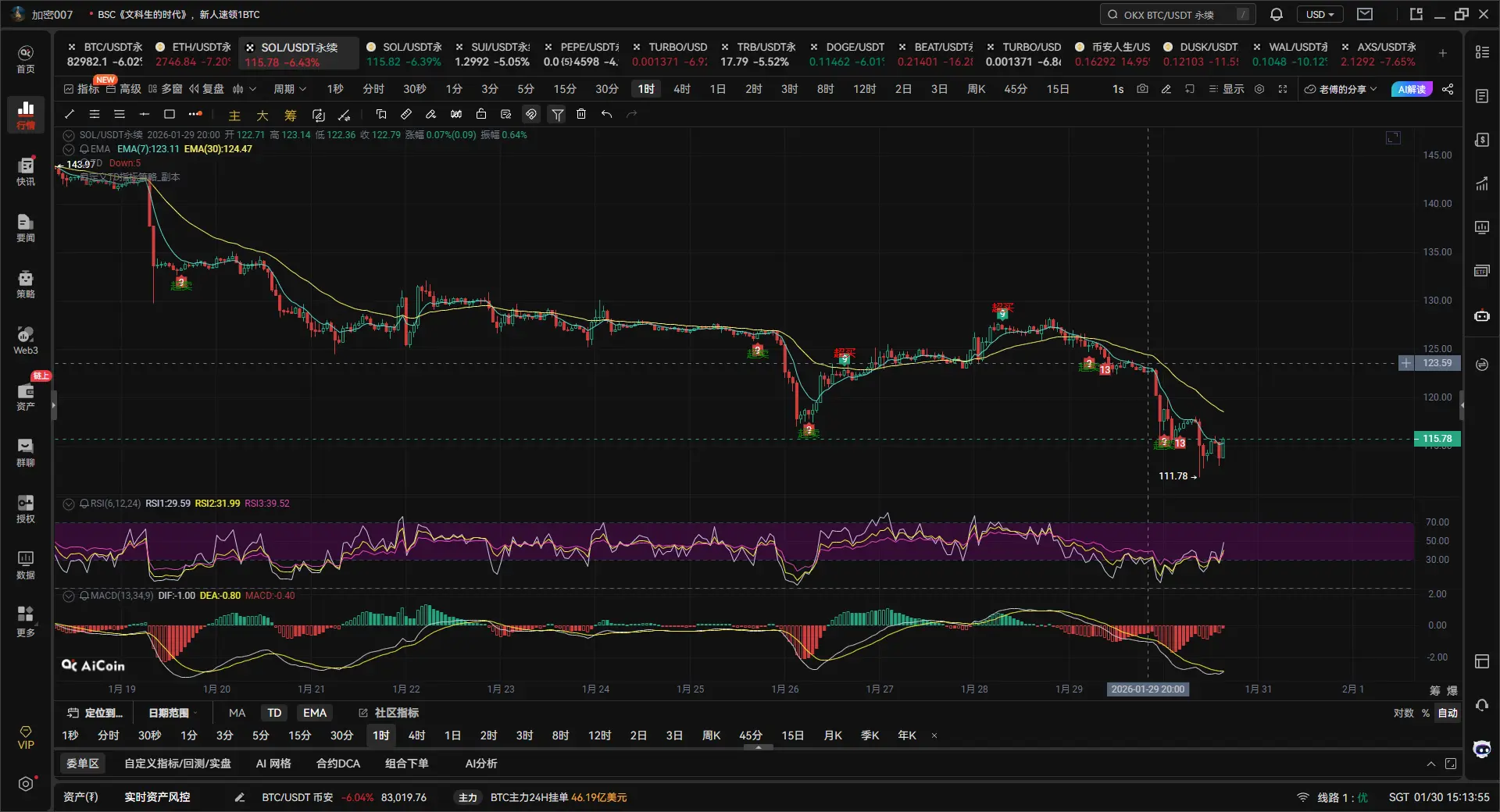
Task: Click the AI解读 button
Action: 1412,89
